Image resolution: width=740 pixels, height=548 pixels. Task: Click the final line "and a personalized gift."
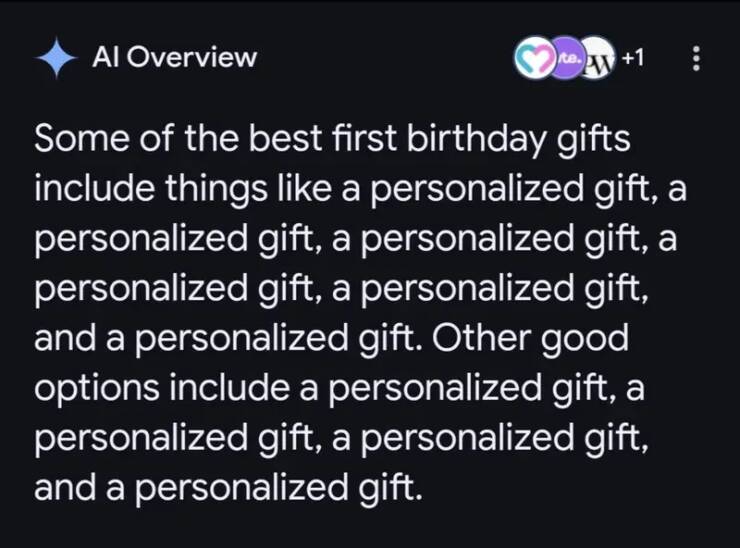coord(229,489)
